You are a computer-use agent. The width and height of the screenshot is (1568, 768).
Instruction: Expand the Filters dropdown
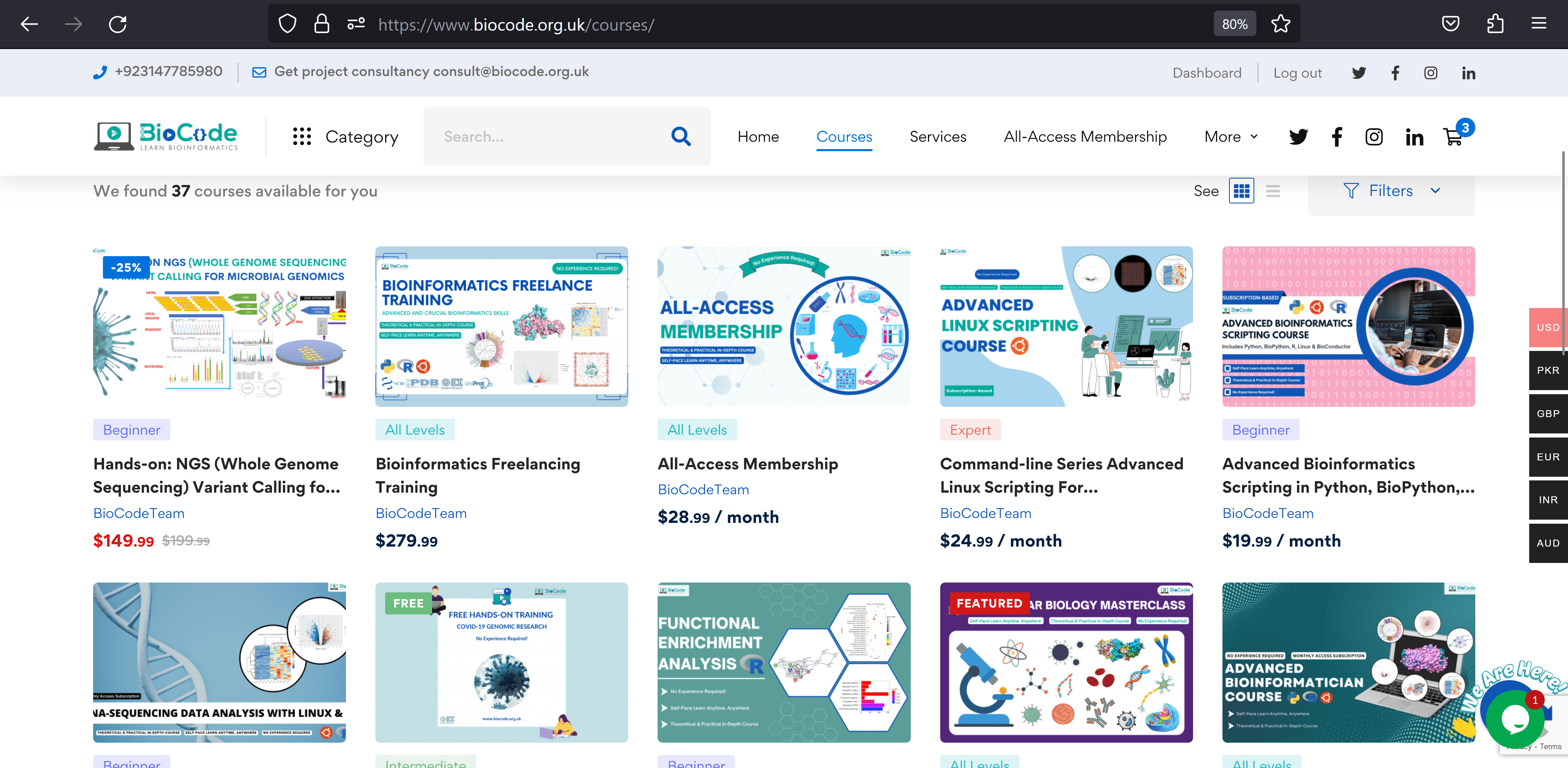point(1392,191)
